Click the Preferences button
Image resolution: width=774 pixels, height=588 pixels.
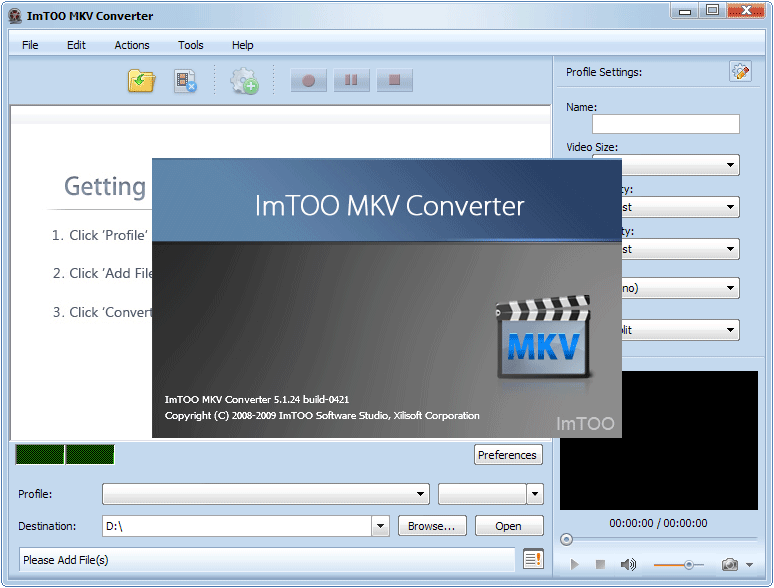point(507,455)
